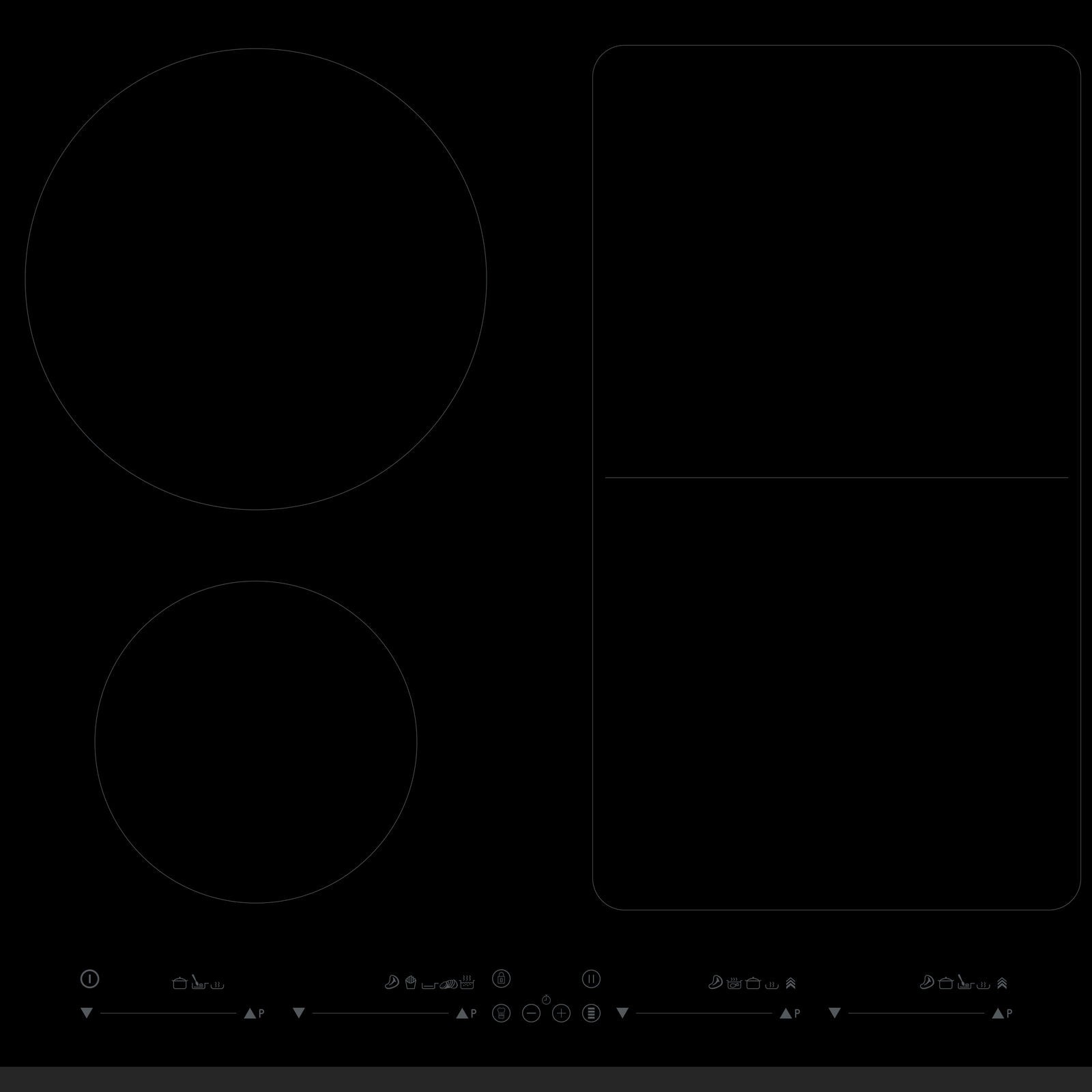The image size is (1092, 1092).
Task: Select the french fries frying icon
Action: click(410, 982)
